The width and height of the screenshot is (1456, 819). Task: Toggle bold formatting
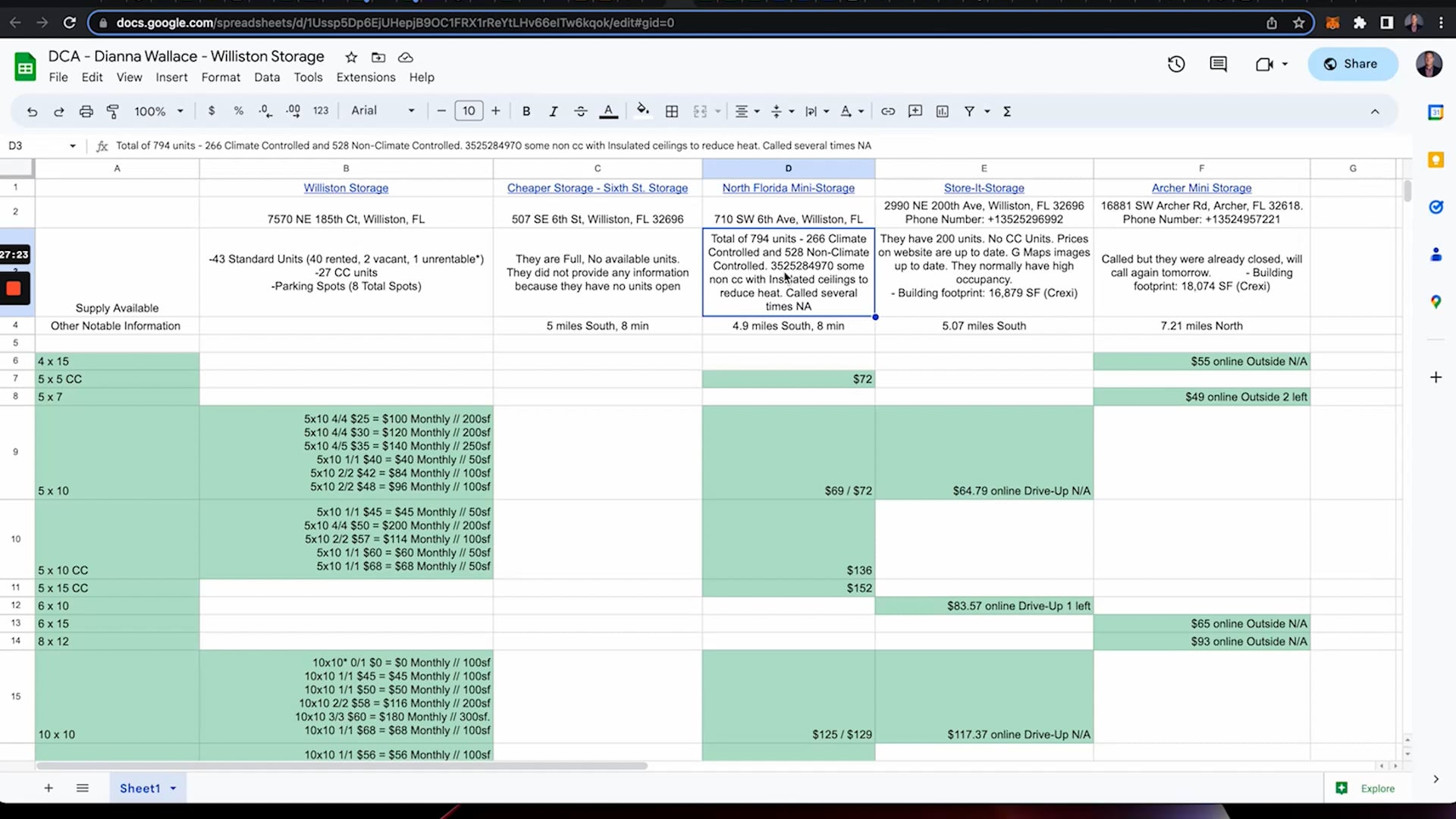pyautogui.click(x=526, y=111)
